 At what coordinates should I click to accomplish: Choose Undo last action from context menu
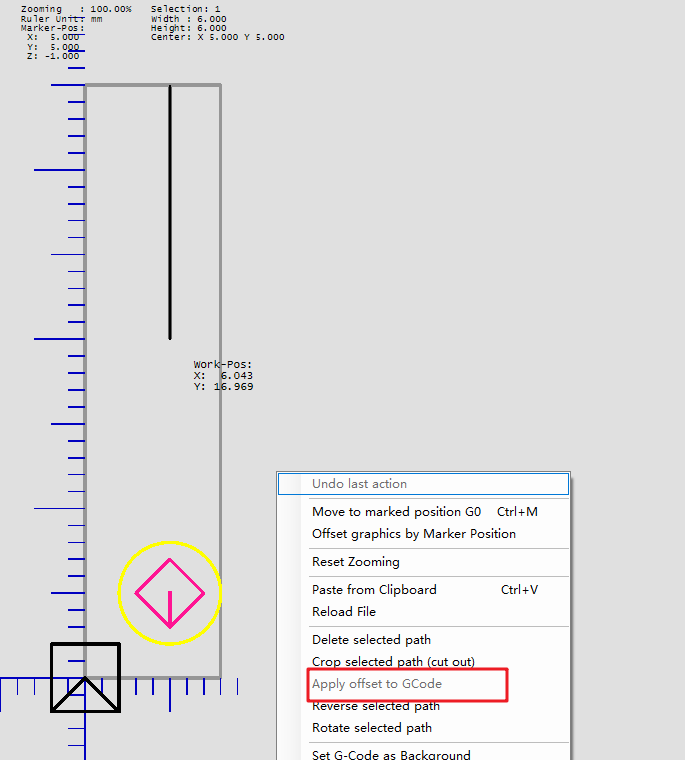pyautogui.click(x=359, y=484)
